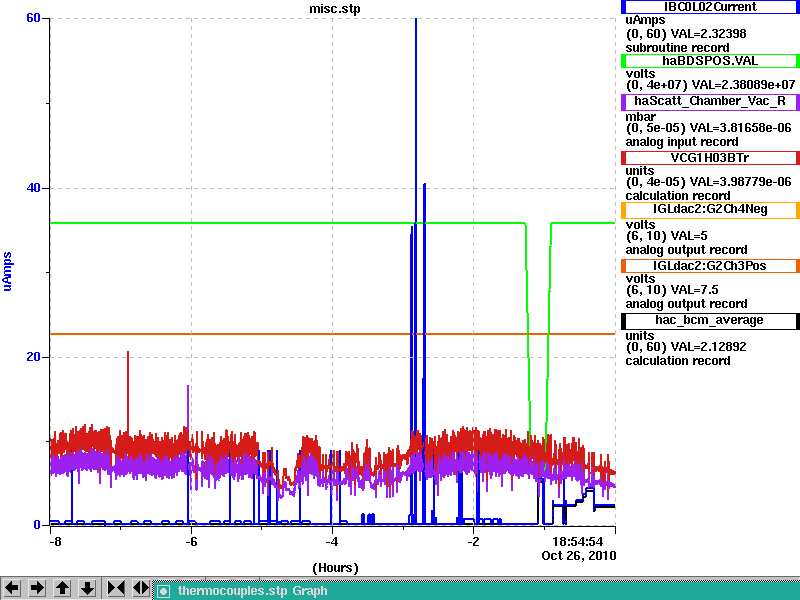Click the mbar units label
The image size is (800, 600).
(640, 117)
